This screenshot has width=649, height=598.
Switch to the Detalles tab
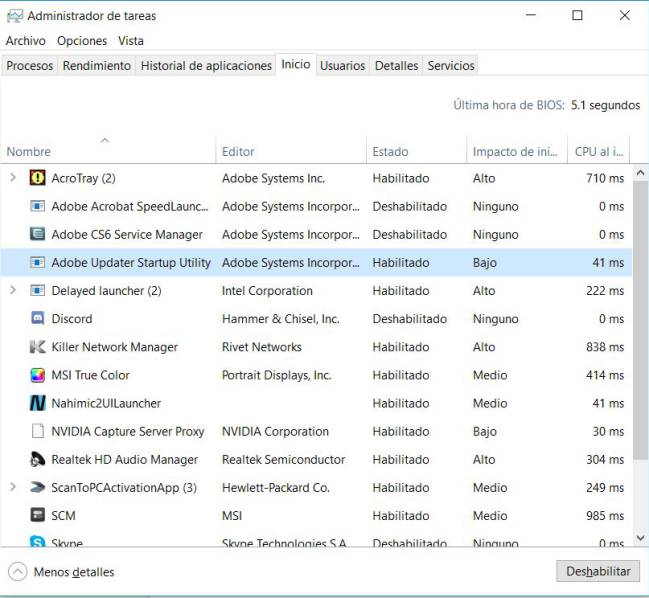pyautogui.click(x=396, y=65)
